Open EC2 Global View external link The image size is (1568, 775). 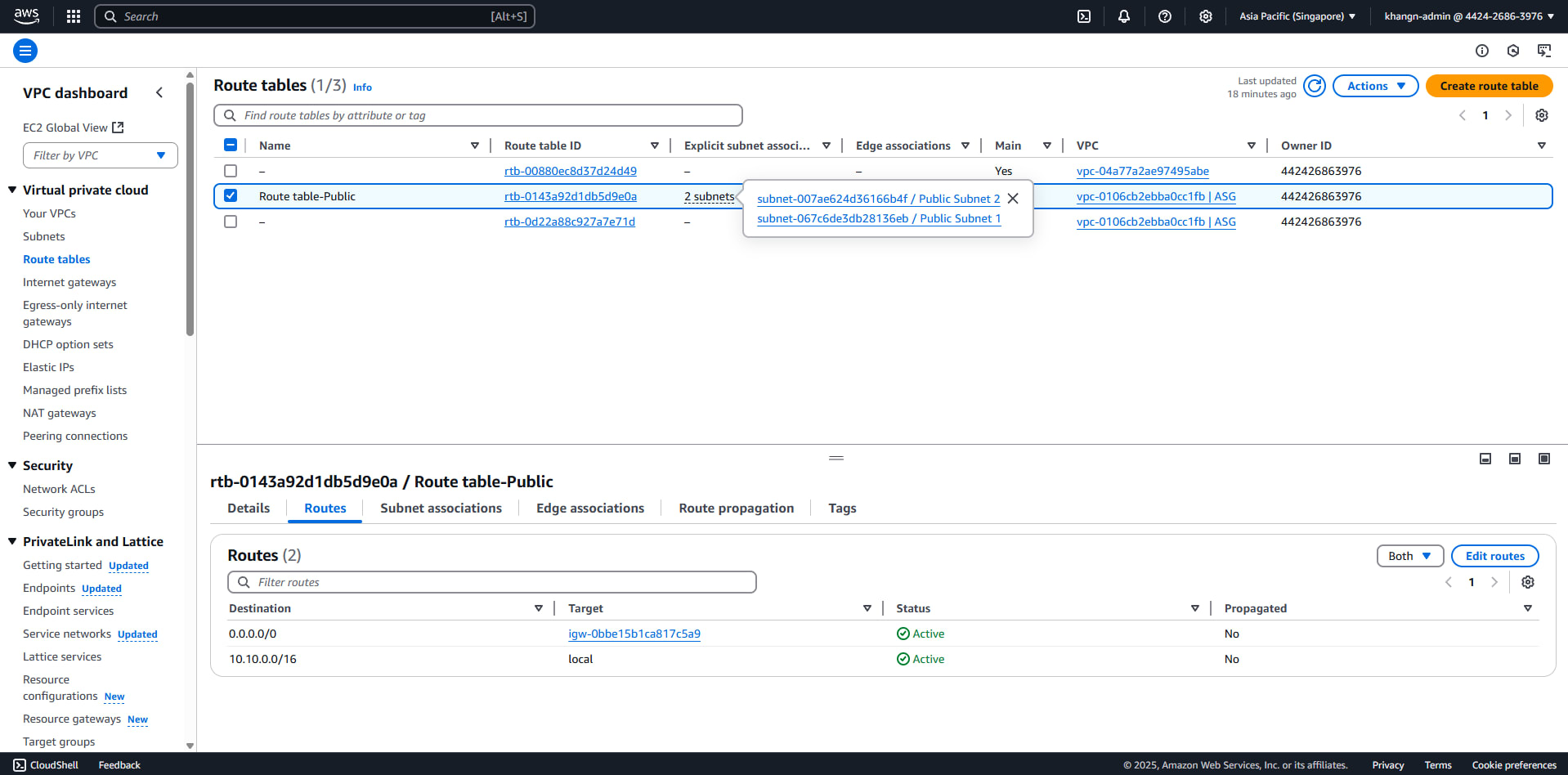pos(74,128)
